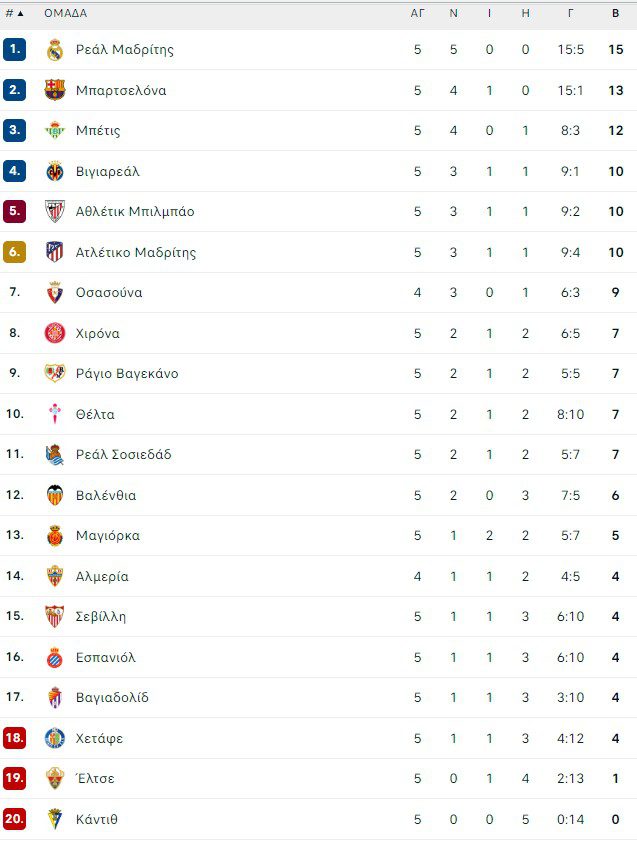The width and height of the screenshot is (637, 848).
Task: Click the Valencia club crest
Action: pos(55,495)
